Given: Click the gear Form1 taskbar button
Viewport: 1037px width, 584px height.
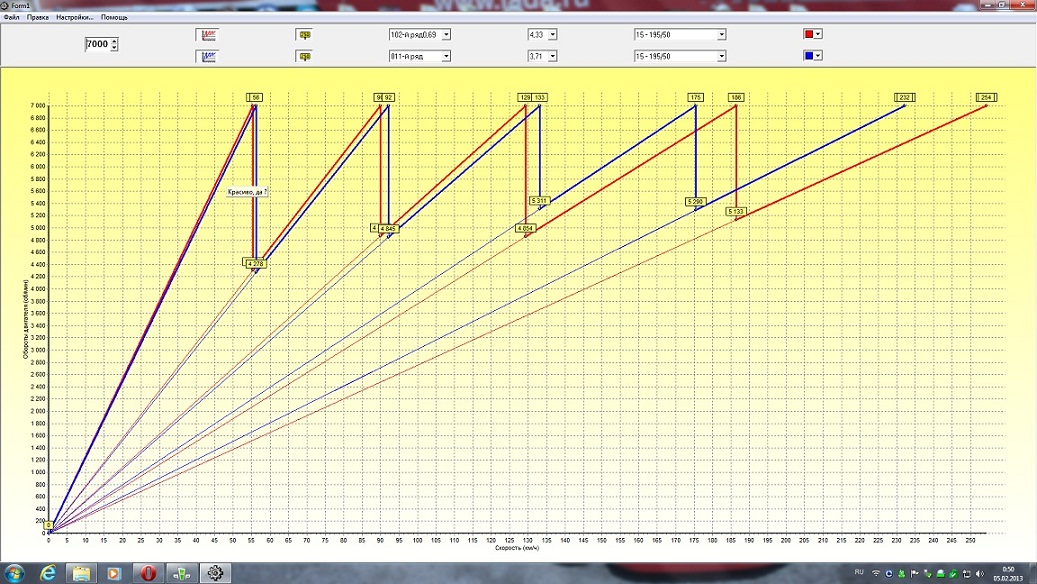Looking at the screenshot, I should click(x=215, y=573).
